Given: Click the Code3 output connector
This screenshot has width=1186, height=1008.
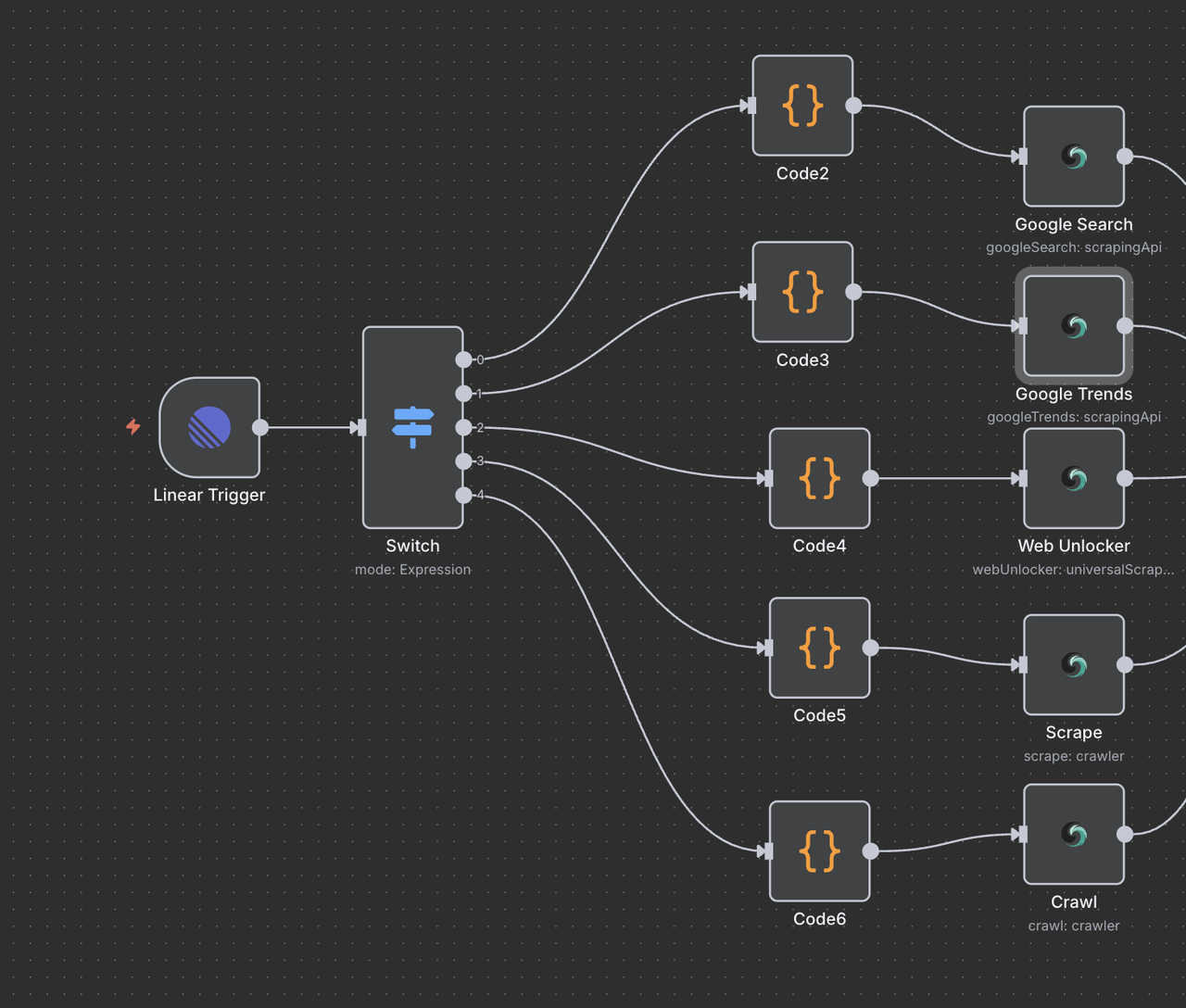Looking at the screenshot, I should [x=853, y=292].
